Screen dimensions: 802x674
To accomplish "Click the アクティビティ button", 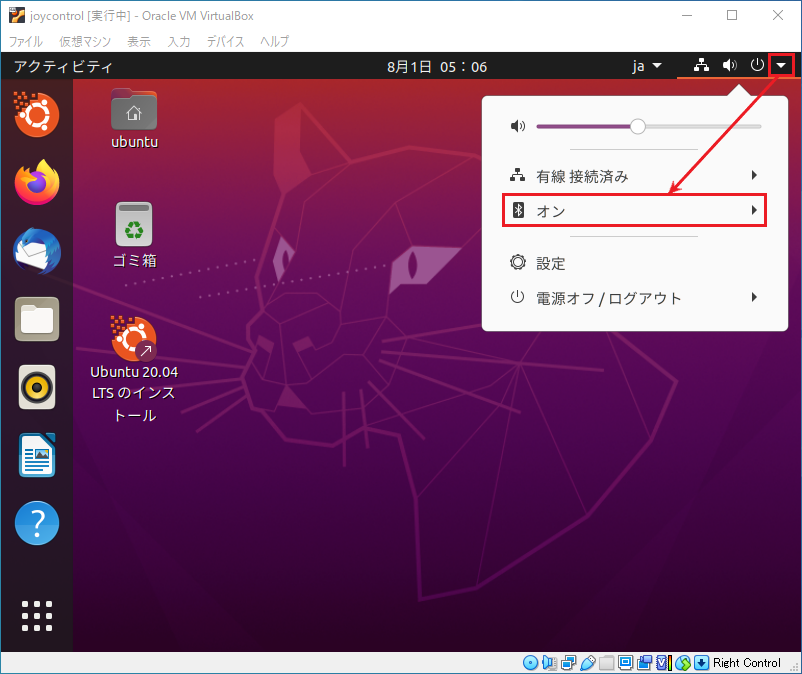I will pos(63,66).
